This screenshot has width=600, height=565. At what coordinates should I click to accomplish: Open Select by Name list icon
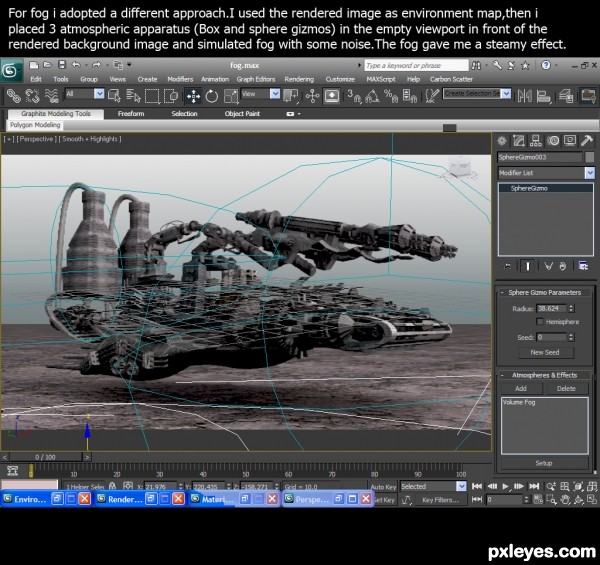(x=133, y=95)
